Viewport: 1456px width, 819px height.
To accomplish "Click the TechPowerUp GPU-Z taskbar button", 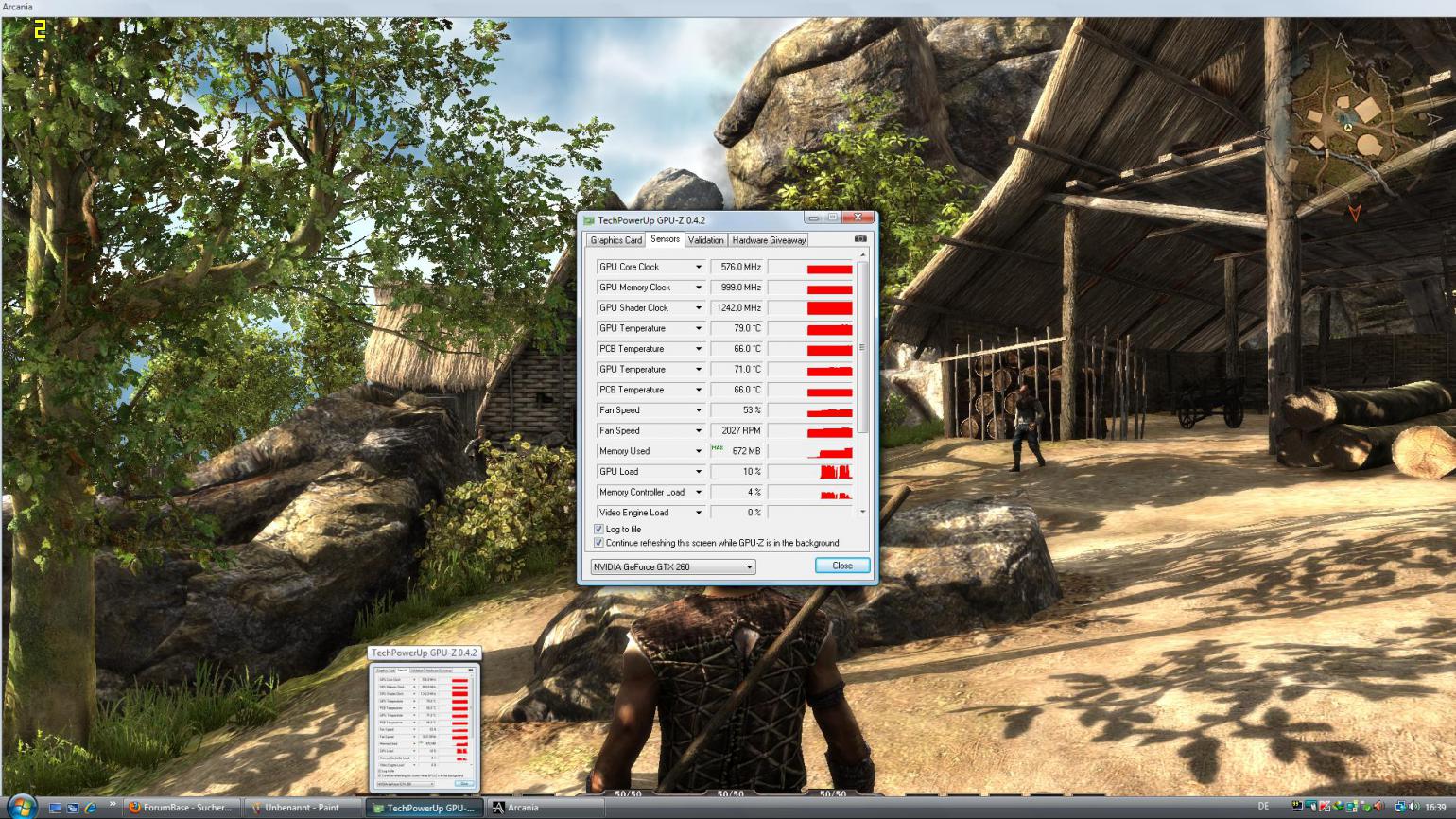I will (425, 808).
